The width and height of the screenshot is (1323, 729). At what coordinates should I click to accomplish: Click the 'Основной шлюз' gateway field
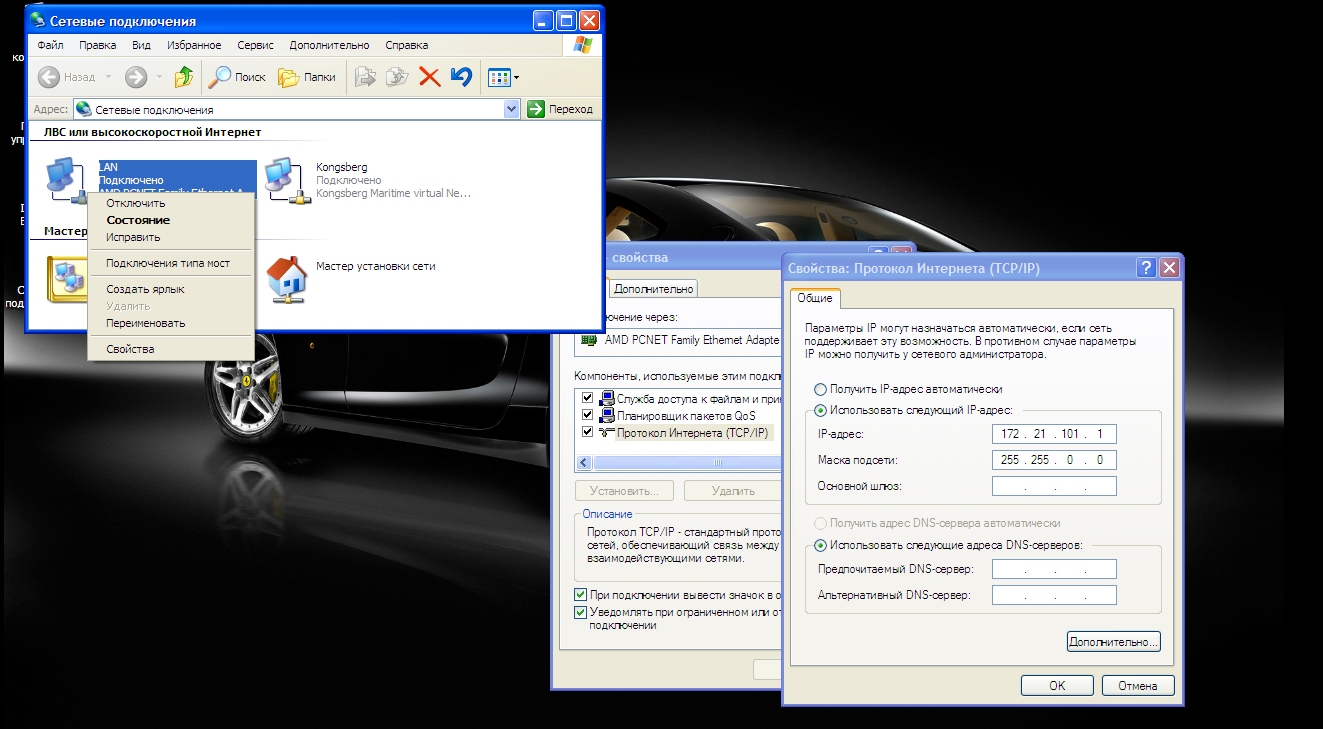1053,486
